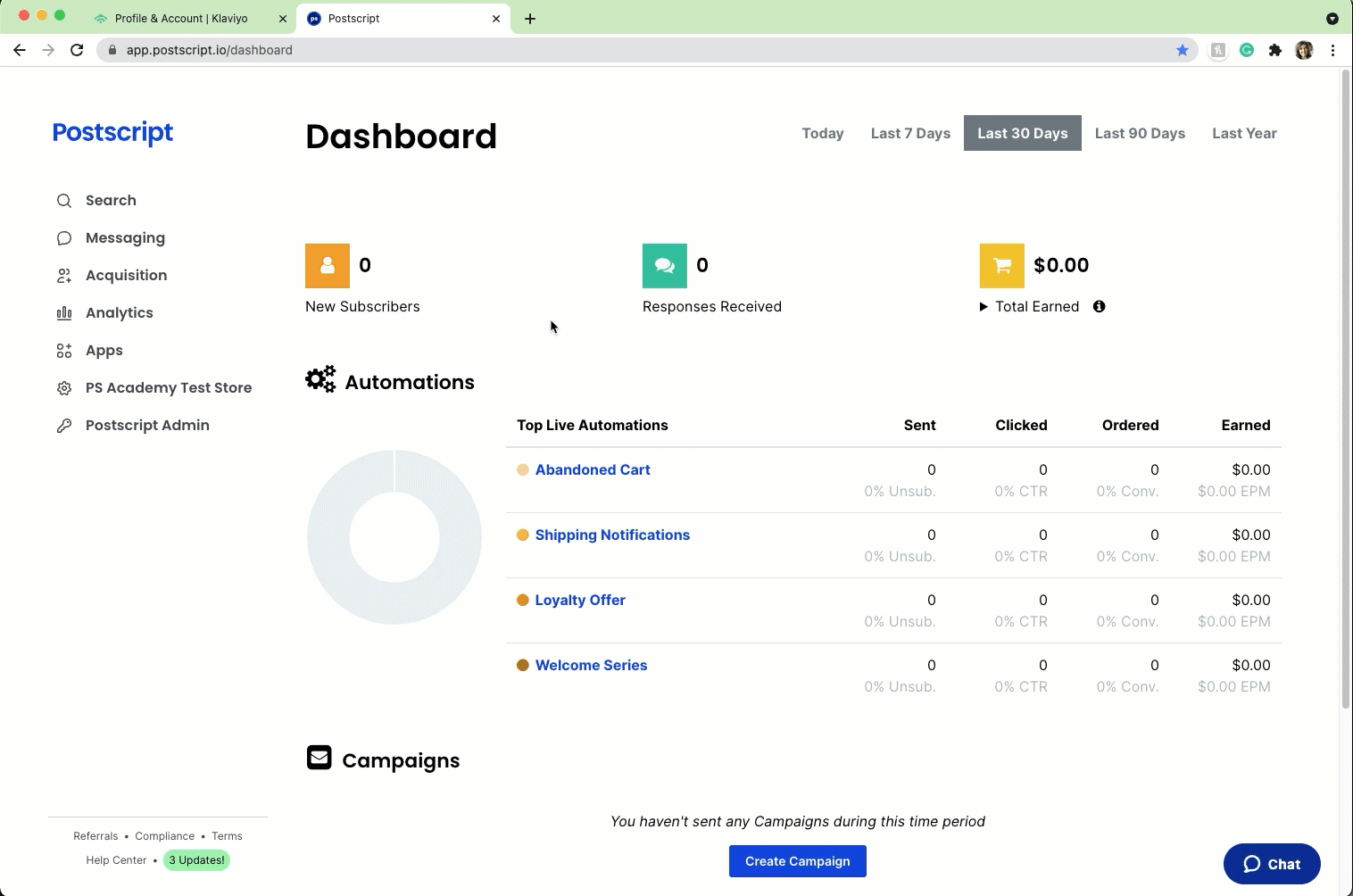Select the Last 90 Days range
This screenshot has height=896, width=1353.
tap(1140, 133)
